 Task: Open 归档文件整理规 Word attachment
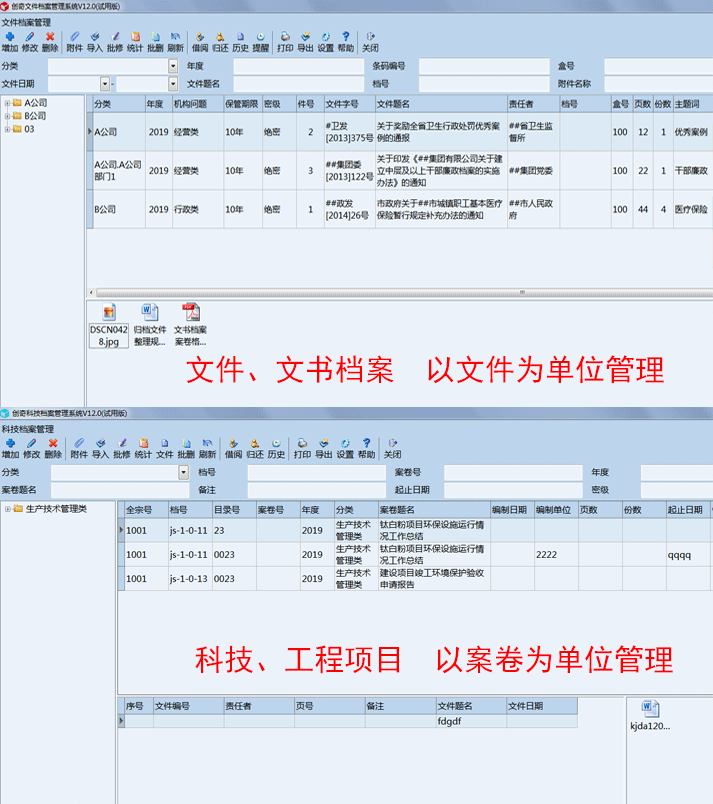click(x=150, y=325)
